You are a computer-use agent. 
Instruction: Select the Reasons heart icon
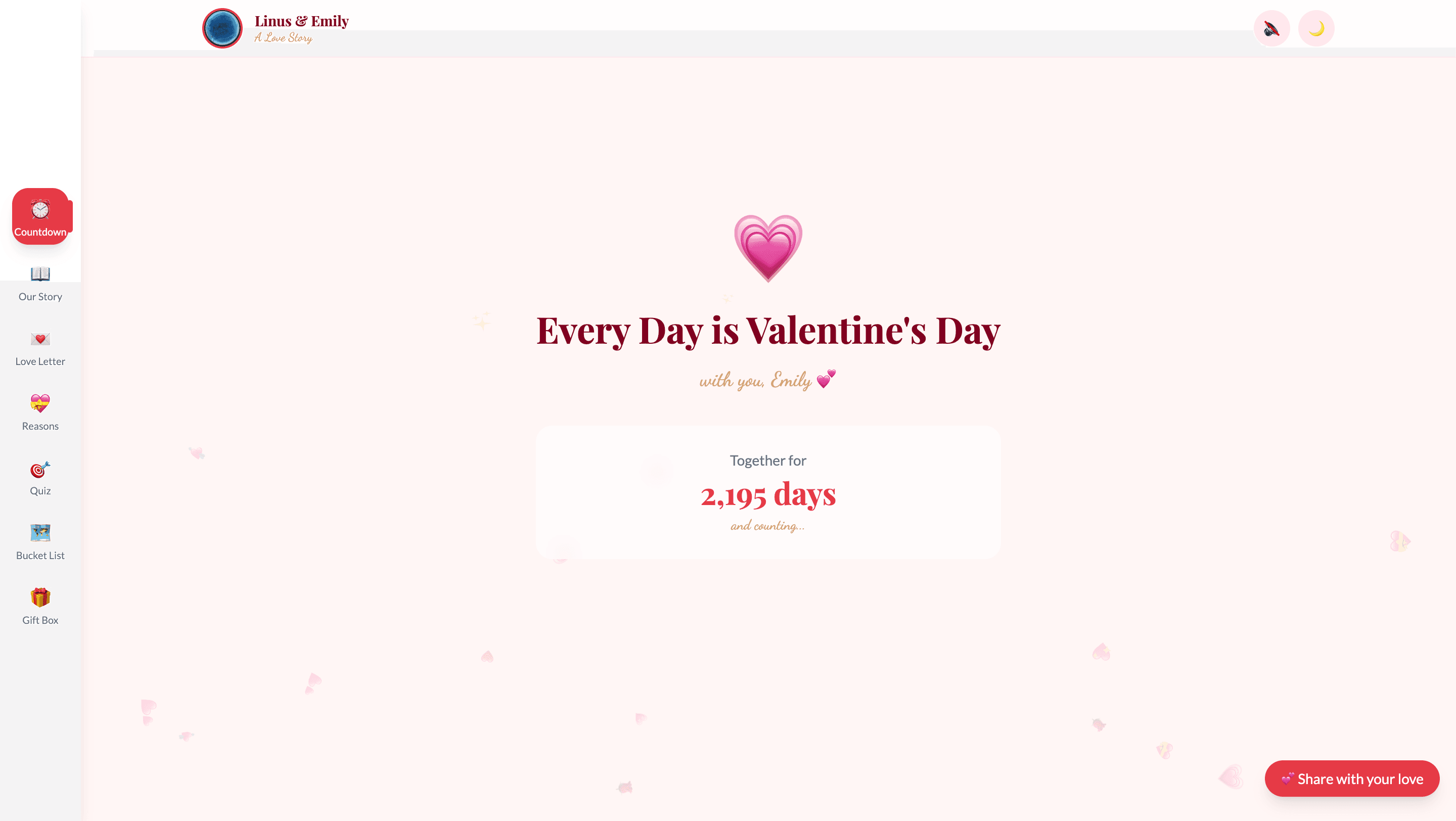pos(40,403)
